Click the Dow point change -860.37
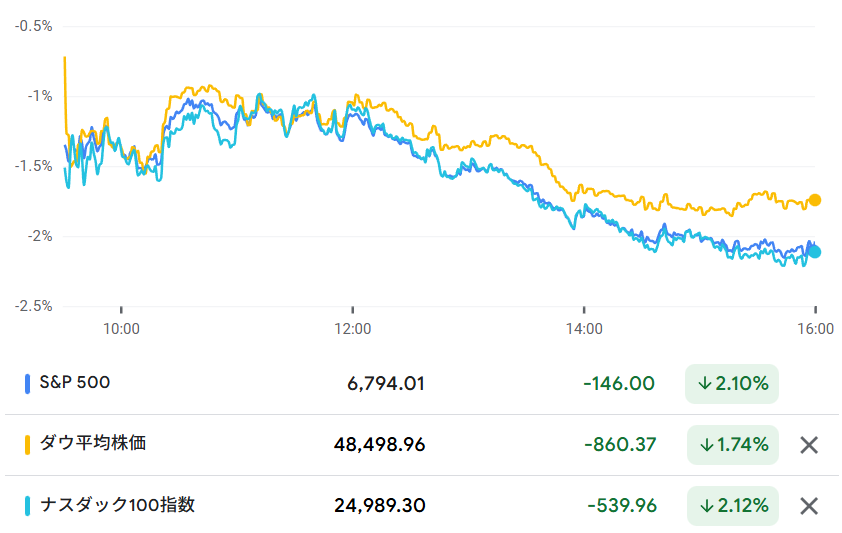The width and height of the screenshot is (842, 533). (619, 445)
